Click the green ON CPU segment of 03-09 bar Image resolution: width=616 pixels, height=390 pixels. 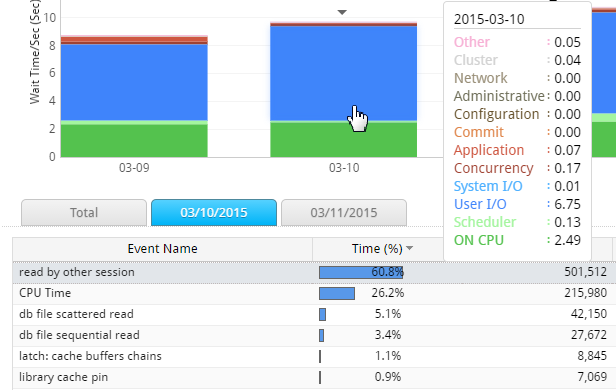coord(134,141)
